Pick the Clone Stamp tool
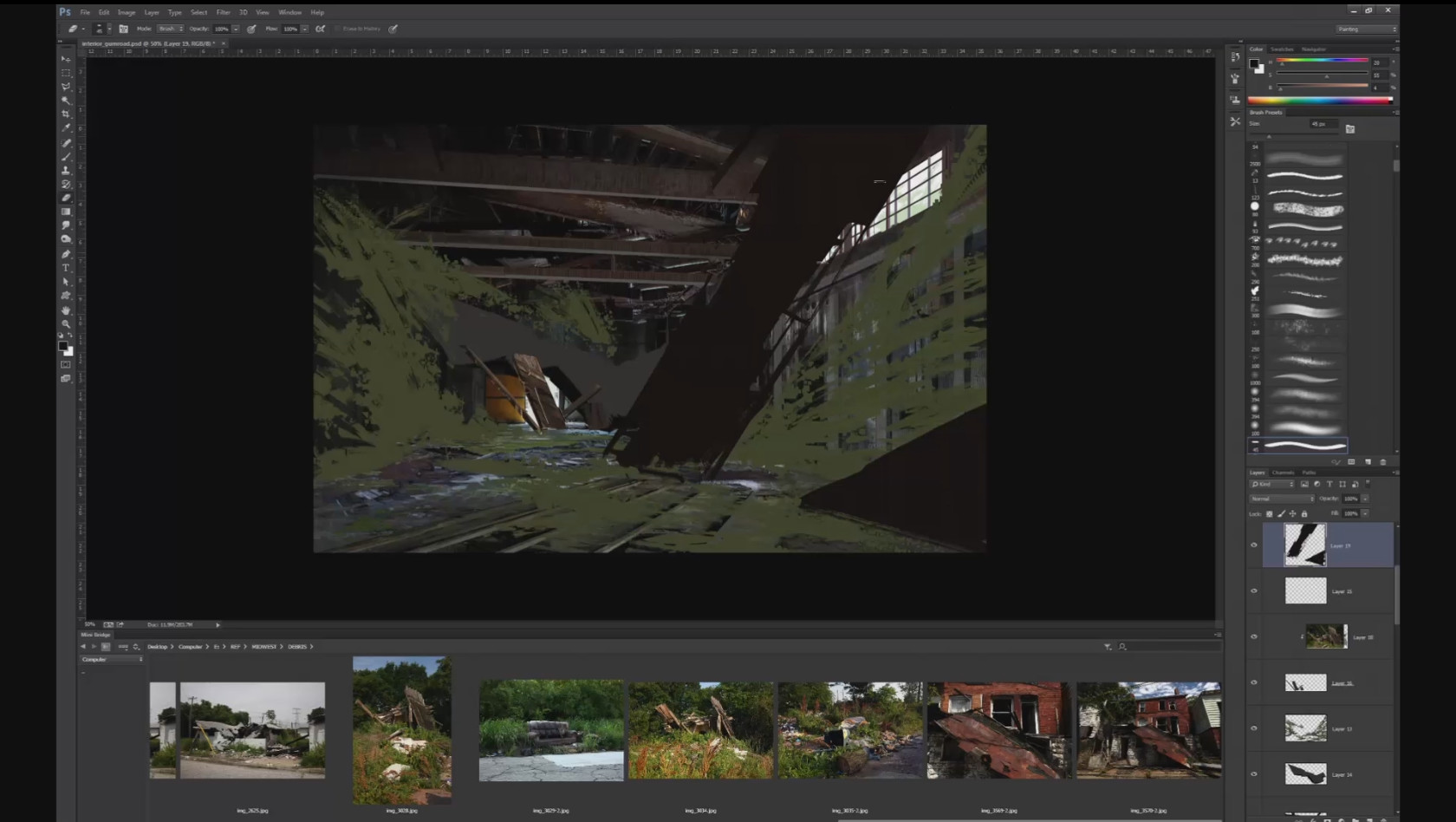 pyautogui.click(x=66, y=171)
